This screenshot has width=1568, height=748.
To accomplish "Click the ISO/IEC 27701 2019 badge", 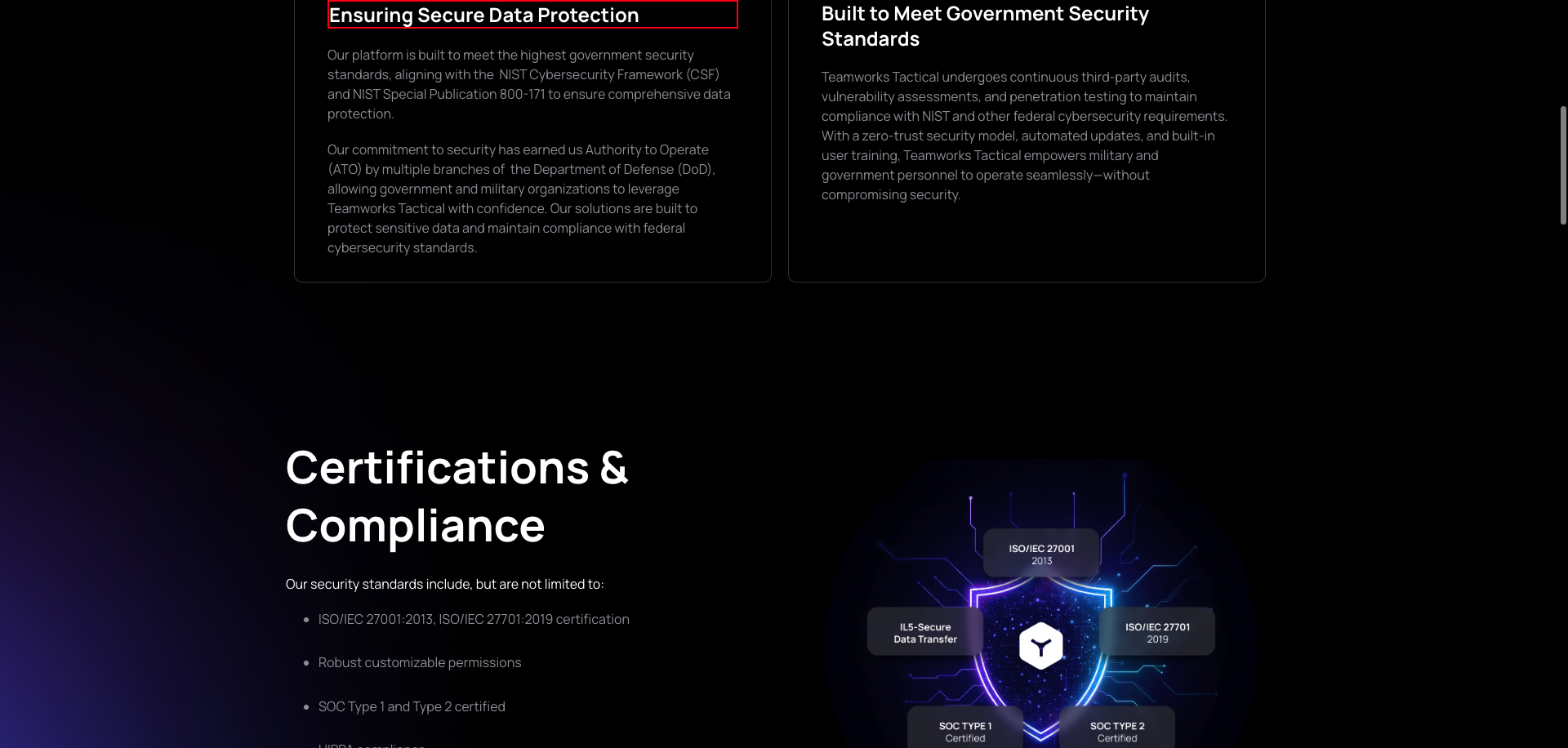I will (x=1157, y=633).
